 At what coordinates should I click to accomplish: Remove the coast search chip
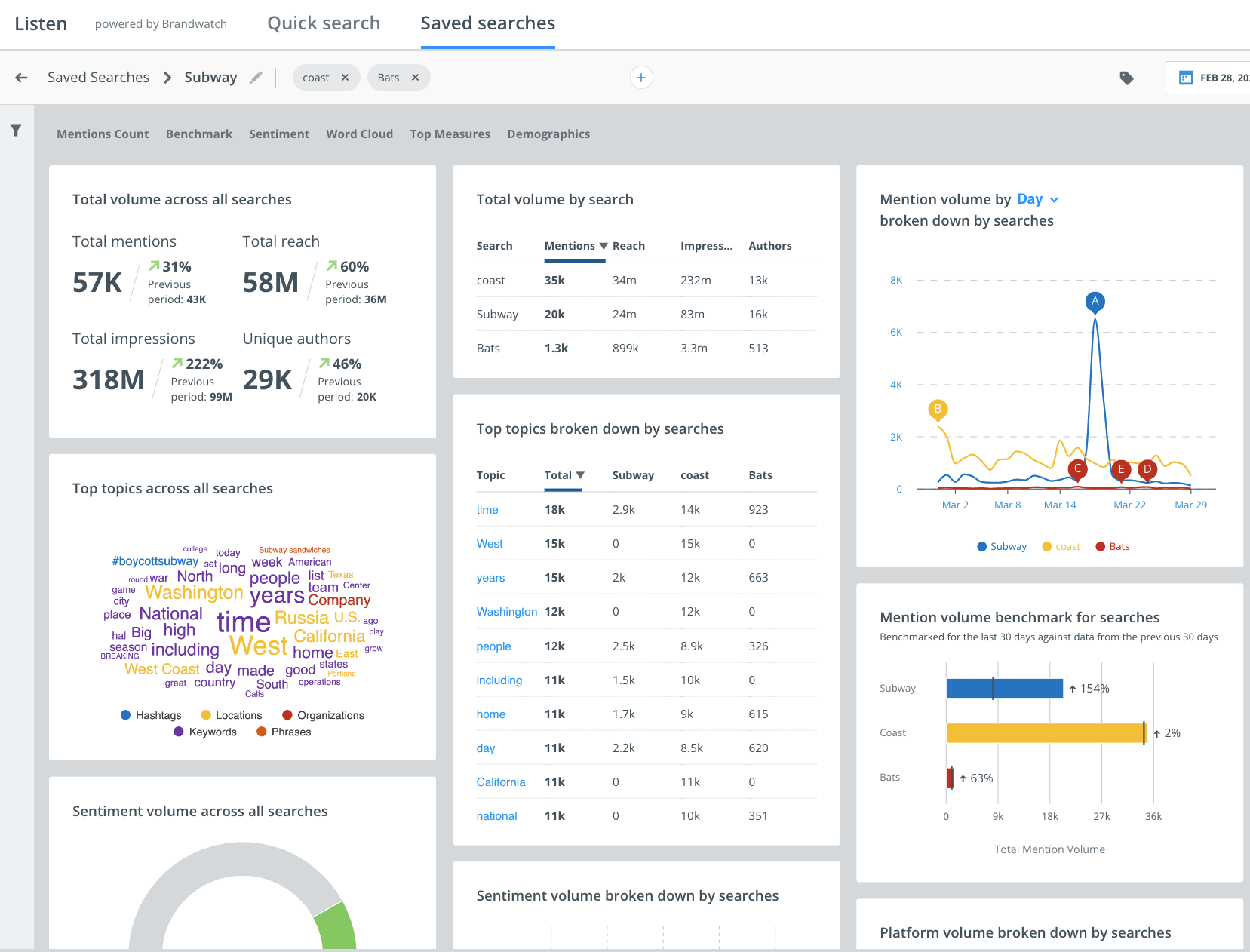[345, 78]
